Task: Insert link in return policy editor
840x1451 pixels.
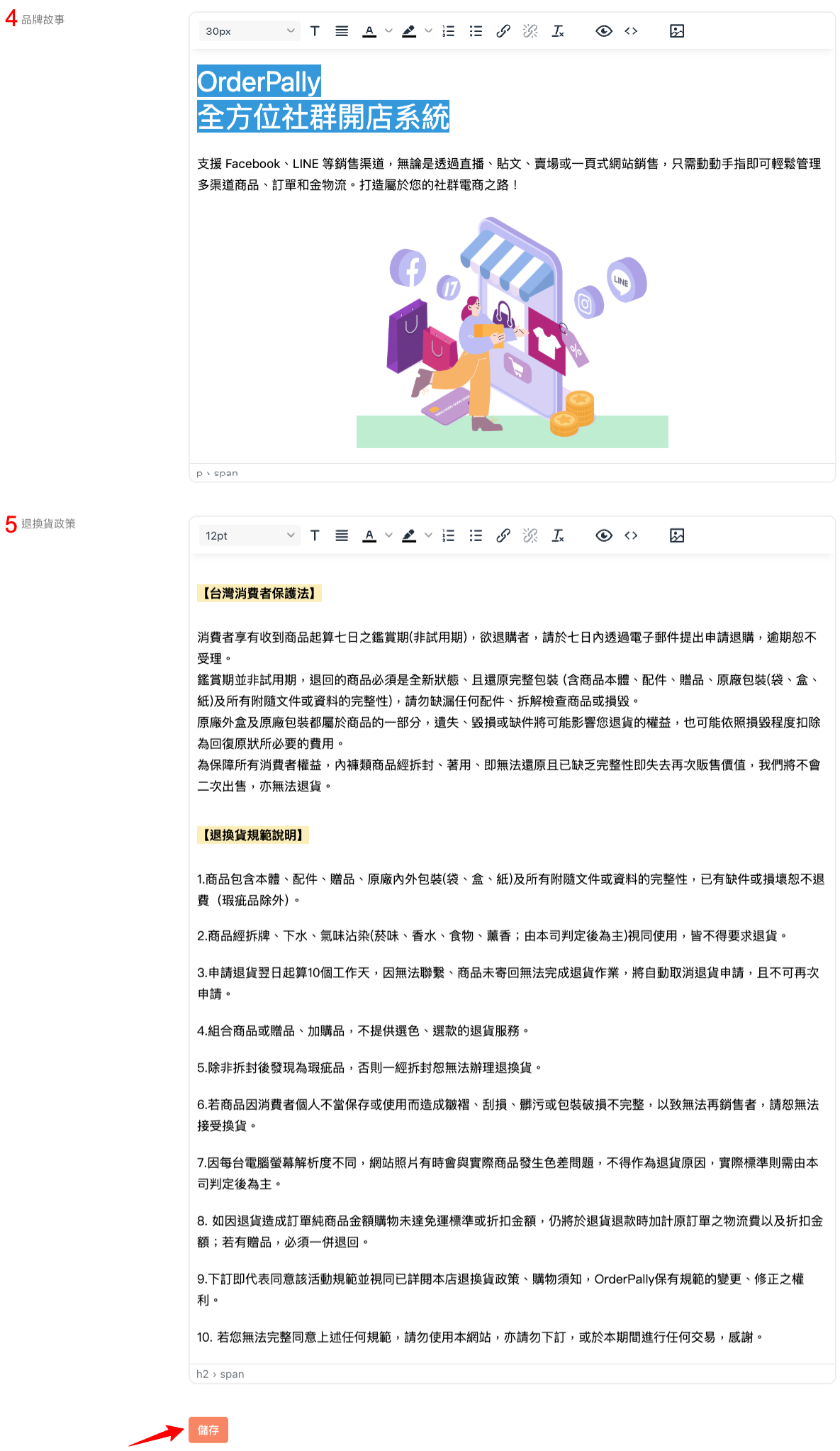Action: pyautogui.click(x=503, y=536)
